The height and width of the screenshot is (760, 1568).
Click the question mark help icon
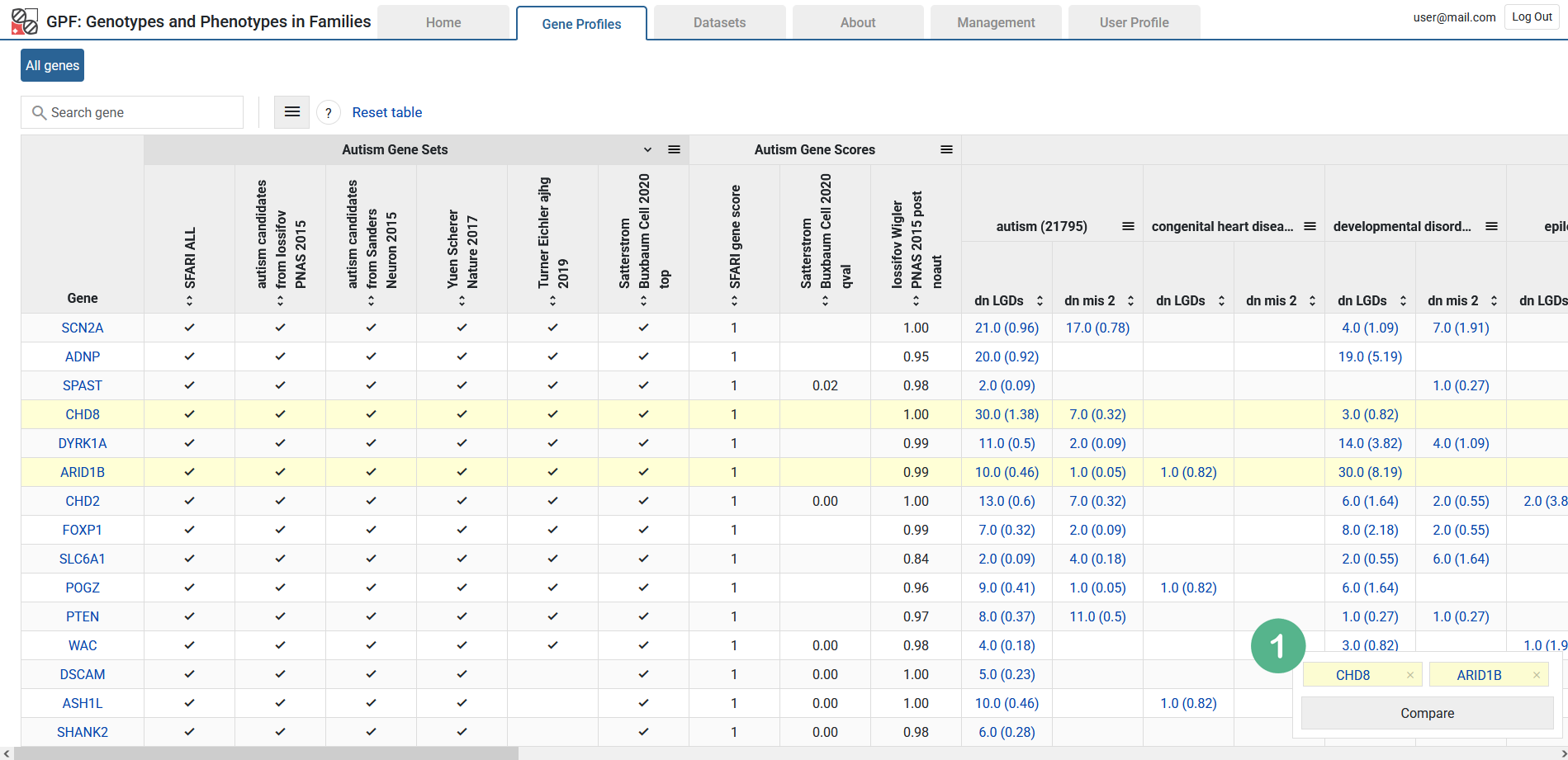[329, 113]
